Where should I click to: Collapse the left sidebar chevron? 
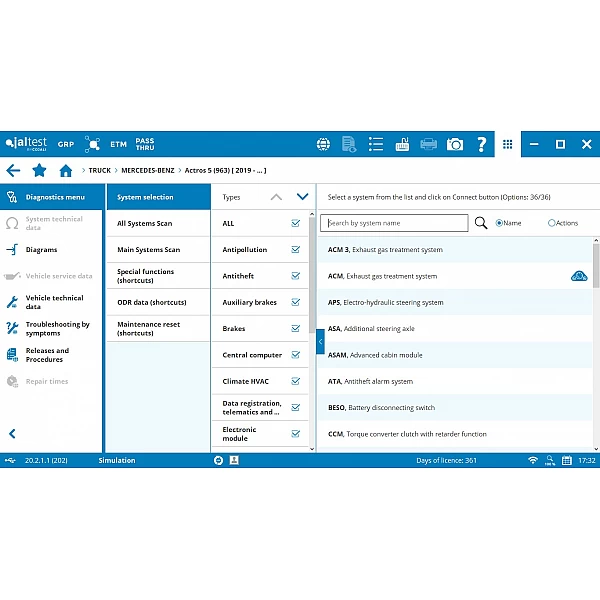pyautogui.click(x=12, y=434)
